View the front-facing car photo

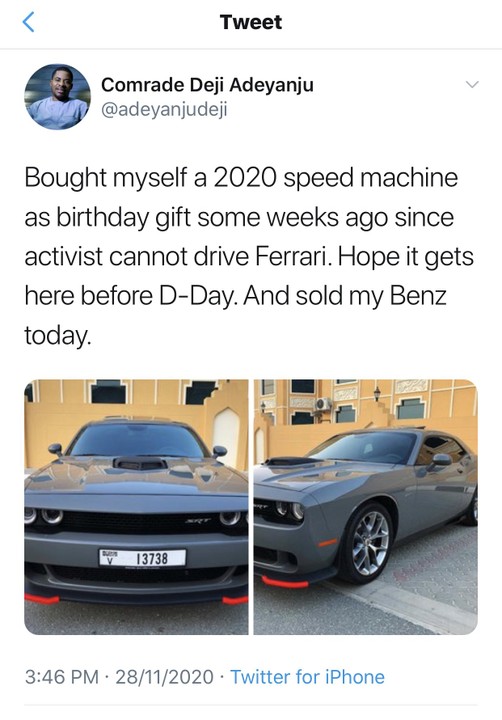136,507
